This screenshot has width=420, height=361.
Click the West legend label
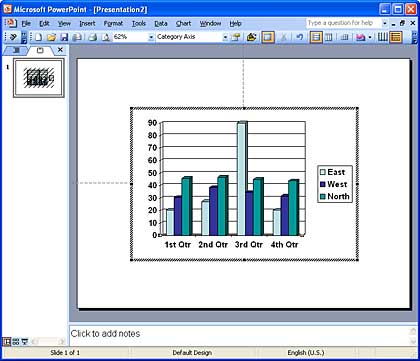tap(337, 184)
